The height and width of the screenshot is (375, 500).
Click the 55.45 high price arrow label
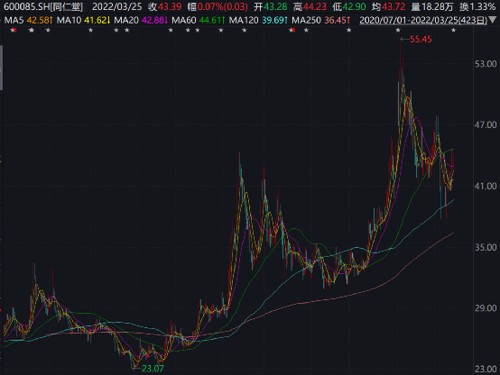click(416, 39)
